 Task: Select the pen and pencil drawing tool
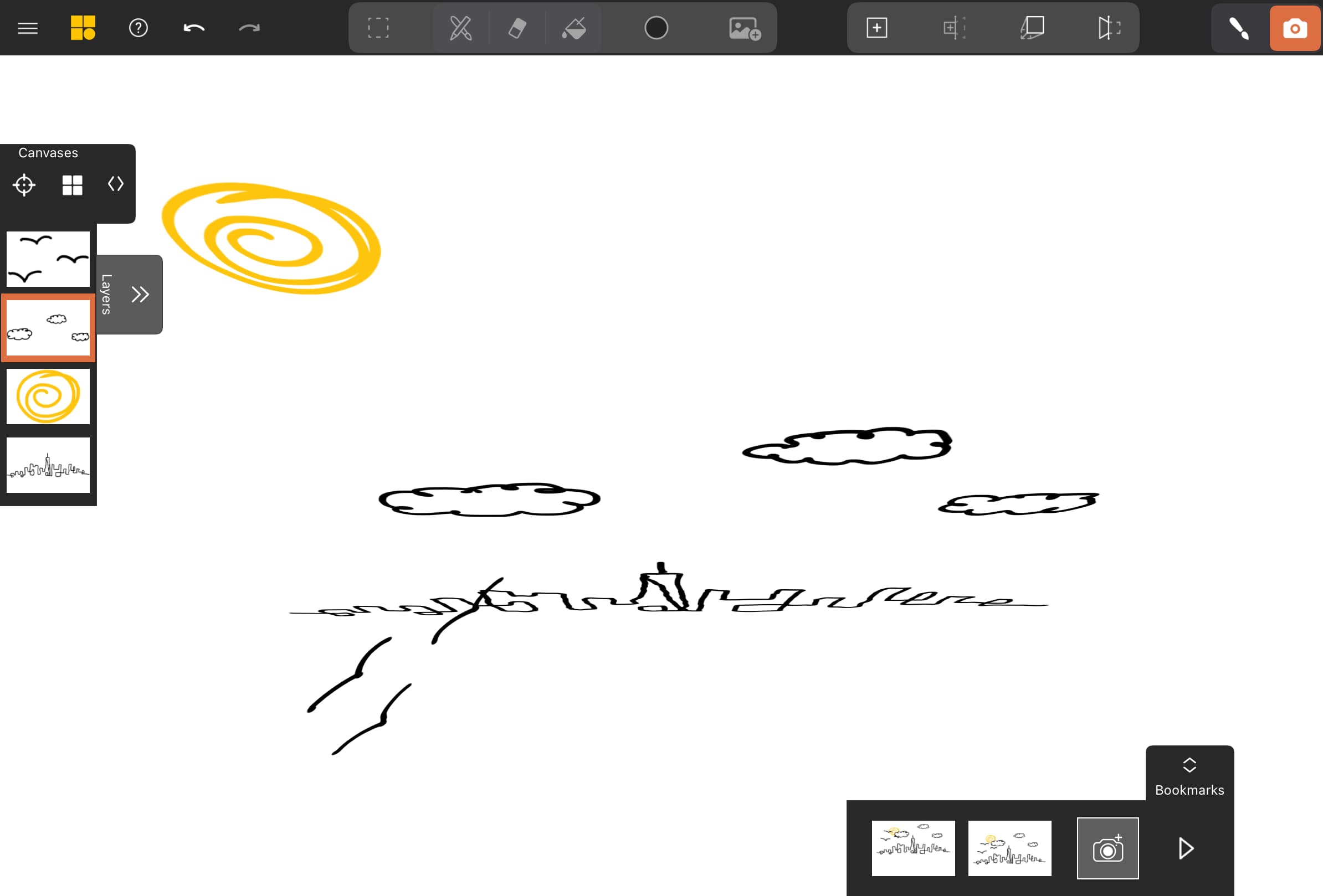(x=460, y=28)
